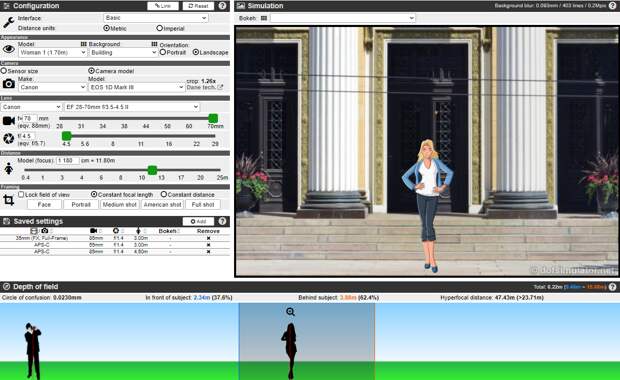Image resolution: width=620 pixels, height=380 pixels.
Task: Select the Sensor size radio option
Action: (4, 71)
